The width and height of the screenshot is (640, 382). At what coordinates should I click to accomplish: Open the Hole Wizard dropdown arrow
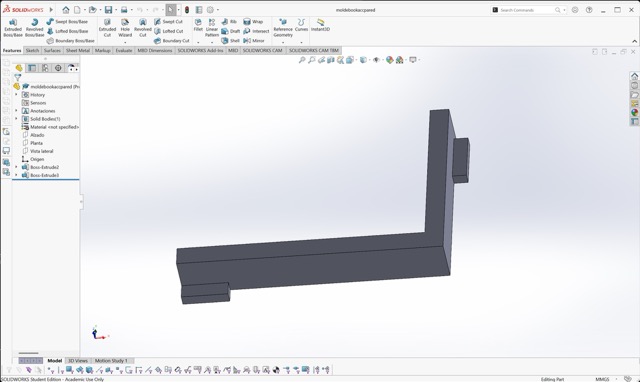125,42
